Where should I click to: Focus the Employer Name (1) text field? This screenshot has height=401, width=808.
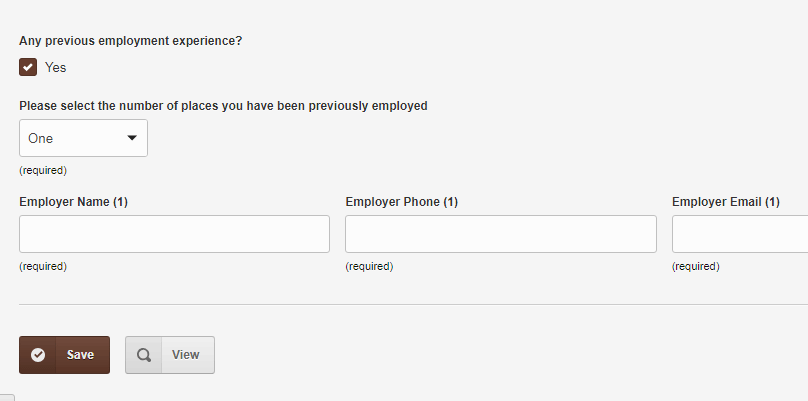tap(174, 234)
